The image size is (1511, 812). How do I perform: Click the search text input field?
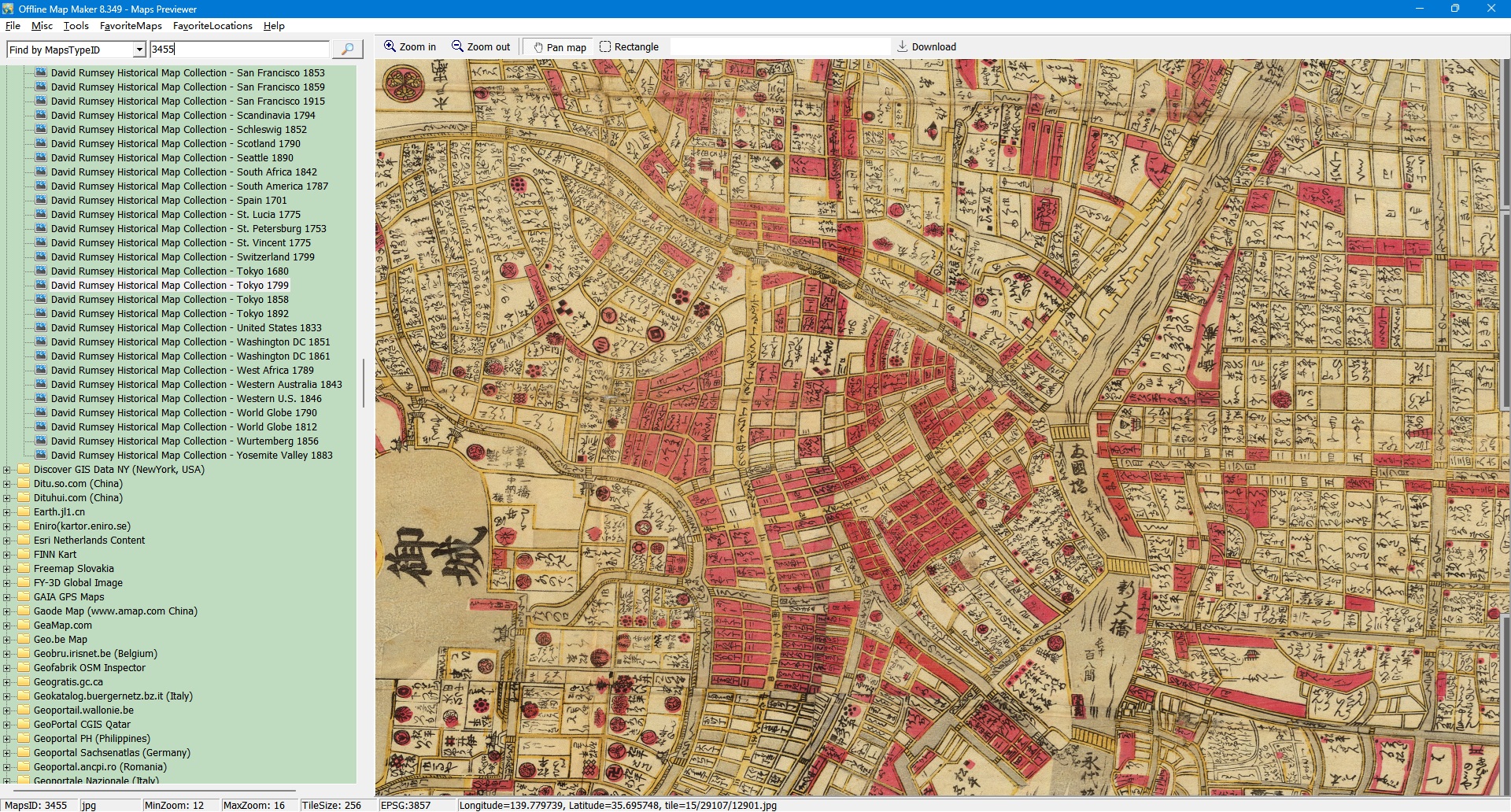[x=239, y=50]
